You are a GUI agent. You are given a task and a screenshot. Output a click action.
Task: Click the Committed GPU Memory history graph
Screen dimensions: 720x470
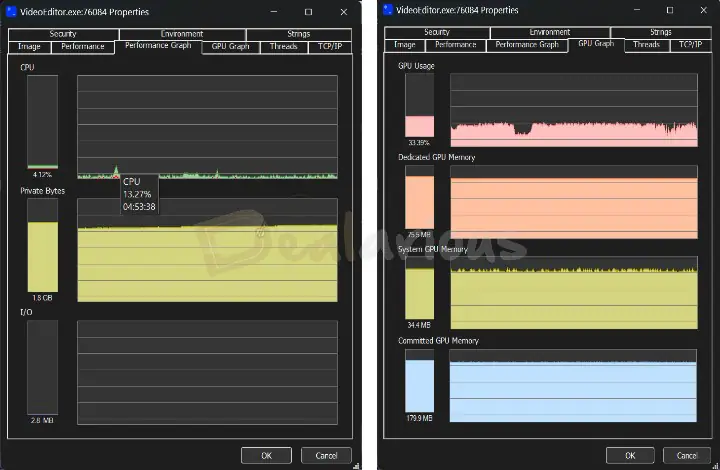click(573, 386)
